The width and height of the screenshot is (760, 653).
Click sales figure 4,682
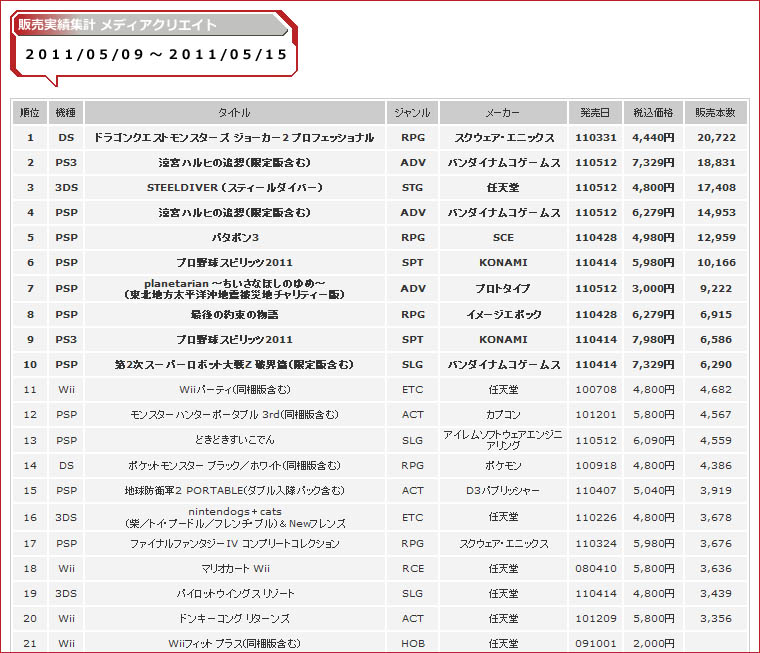pyautogui.click(x=716, y=390)
